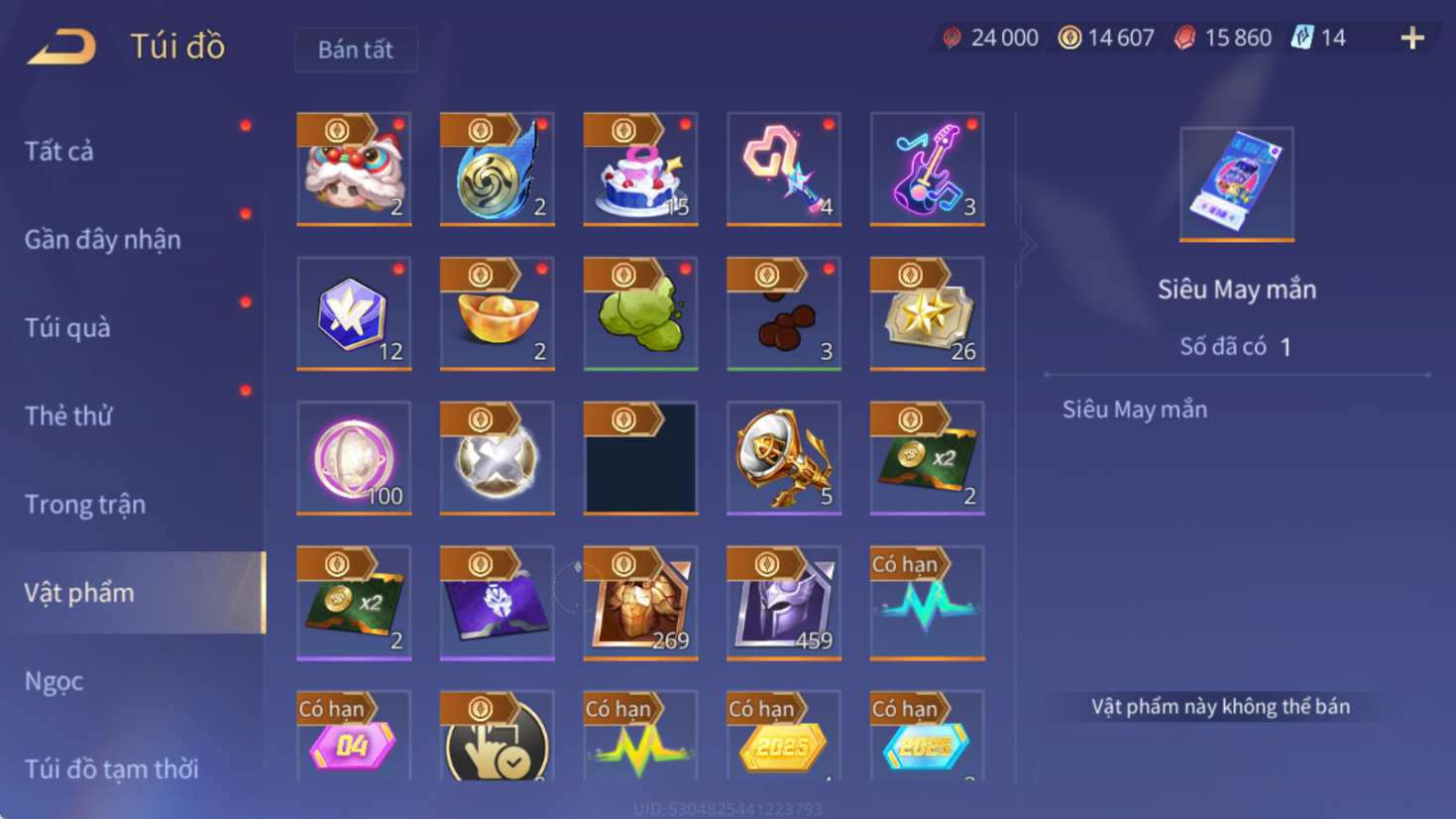
Task: Switch to the Trong trận tab
Action: pos(85,505)
